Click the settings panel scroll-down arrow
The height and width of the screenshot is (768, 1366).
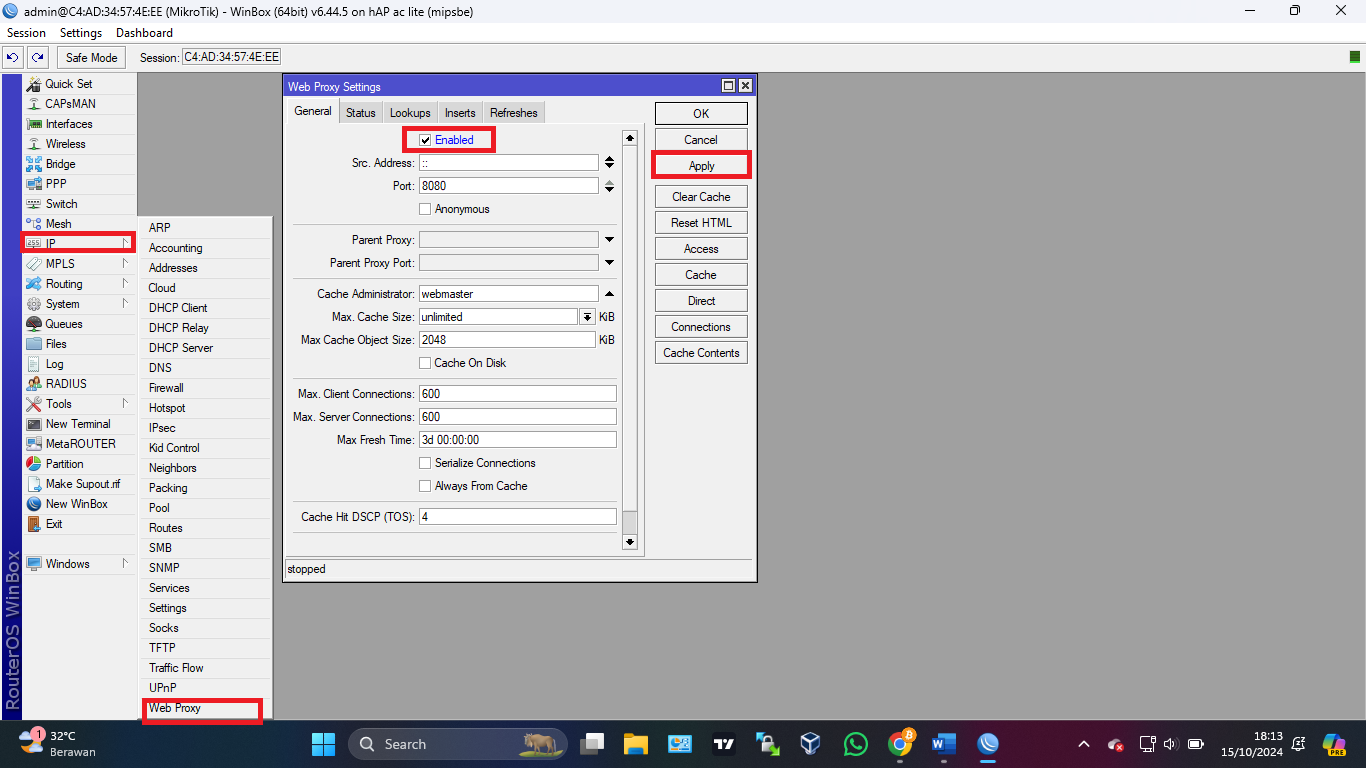click(x=630, y=542)
